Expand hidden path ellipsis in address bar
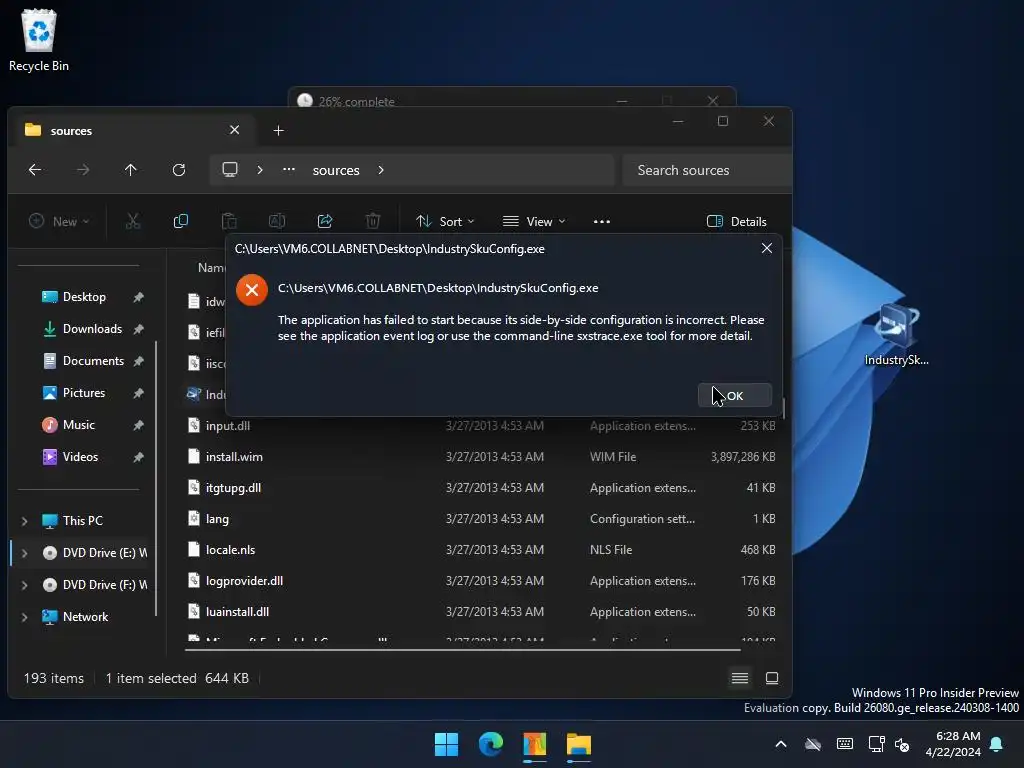Viewport: 1024px width, 768px height. tap(289, 170)
